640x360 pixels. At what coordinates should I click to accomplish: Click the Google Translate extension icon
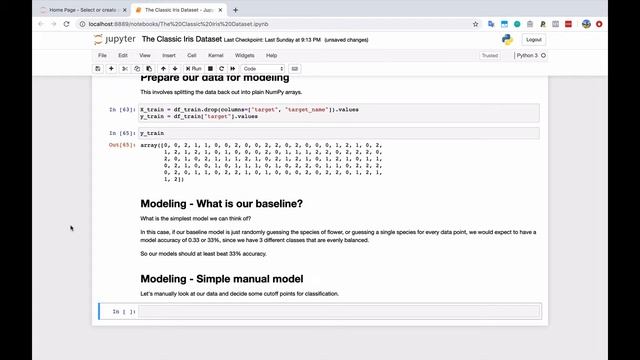[x=491, y=24]
